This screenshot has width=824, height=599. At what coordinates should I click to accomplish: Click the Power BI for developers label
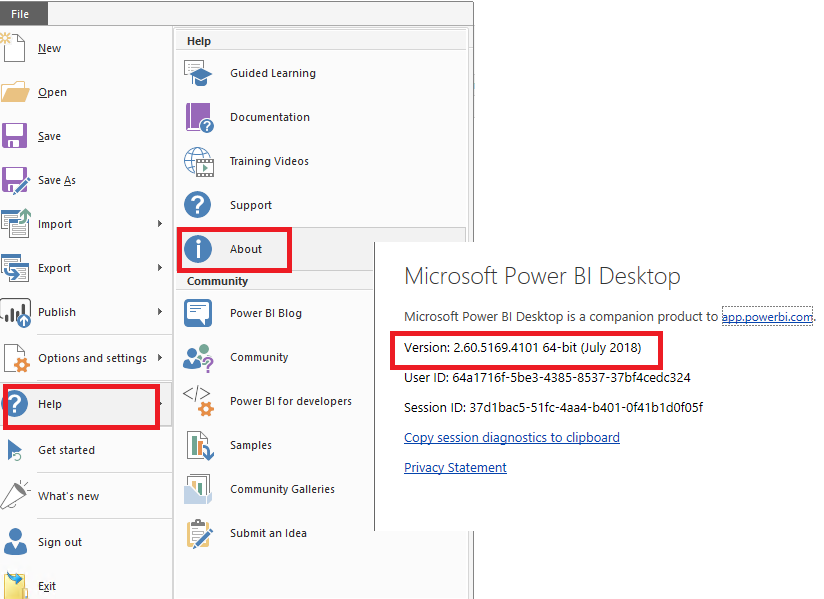(291, 401)
